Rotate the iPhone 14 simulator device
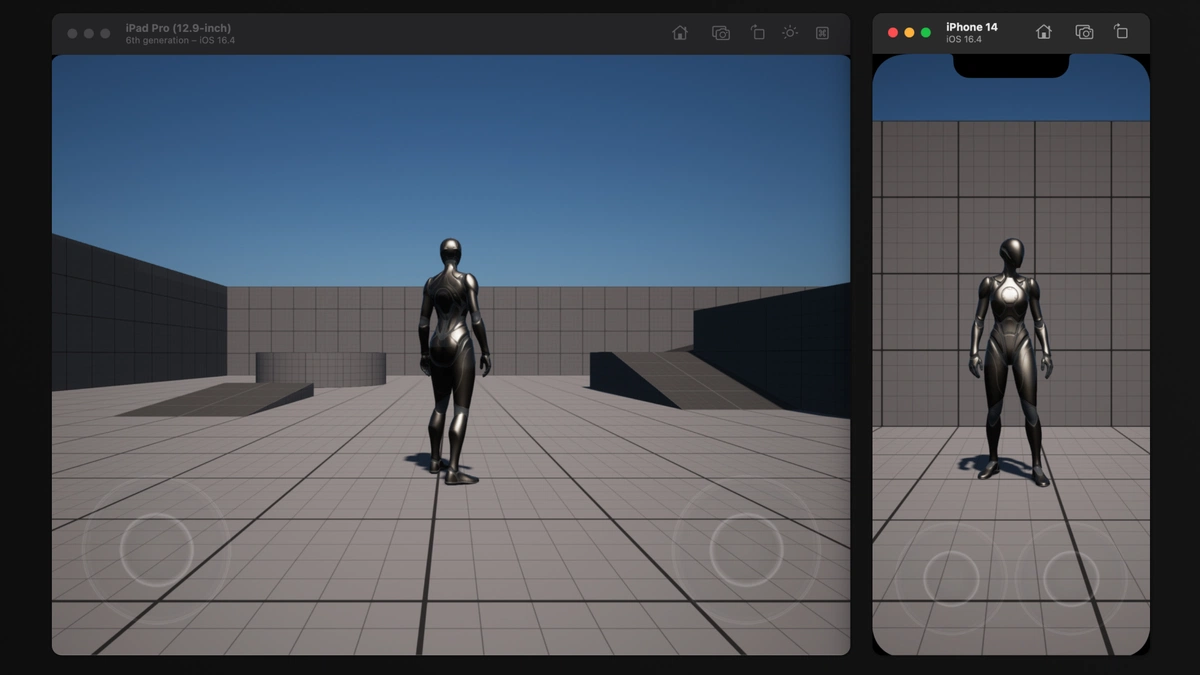Image resolution: width=1200 pixels, height=675 pixels. pyautogui.click(x=1121, y=33)
